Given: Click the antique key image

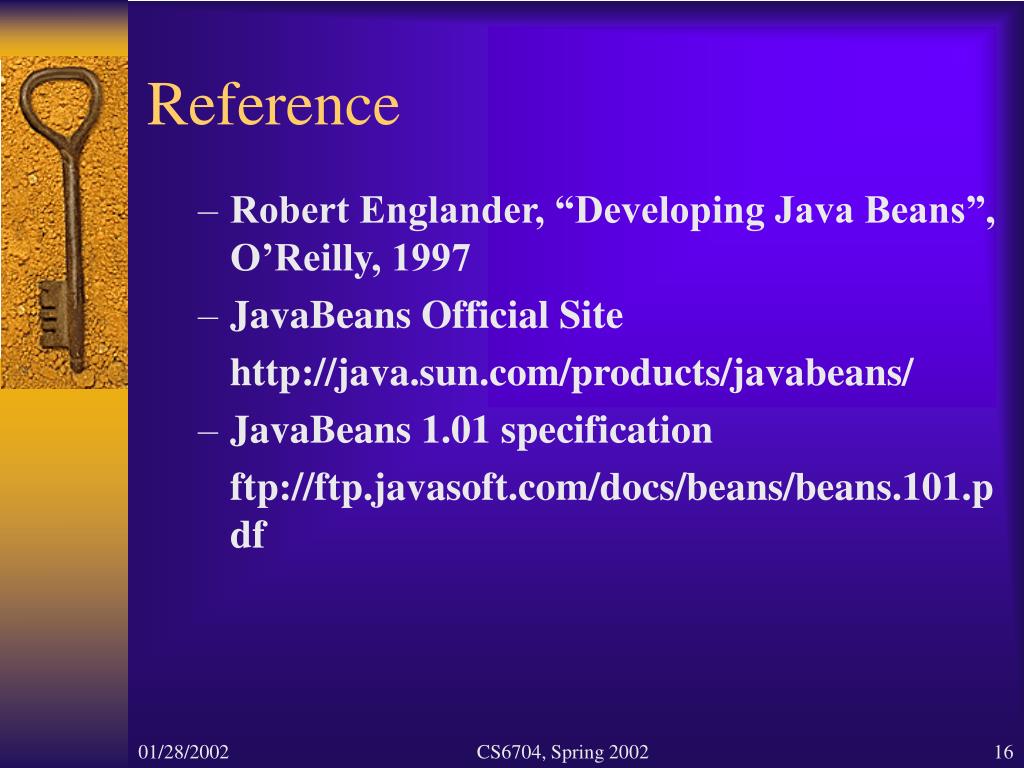Looking at the screenshot, I should tap(64, 222).
